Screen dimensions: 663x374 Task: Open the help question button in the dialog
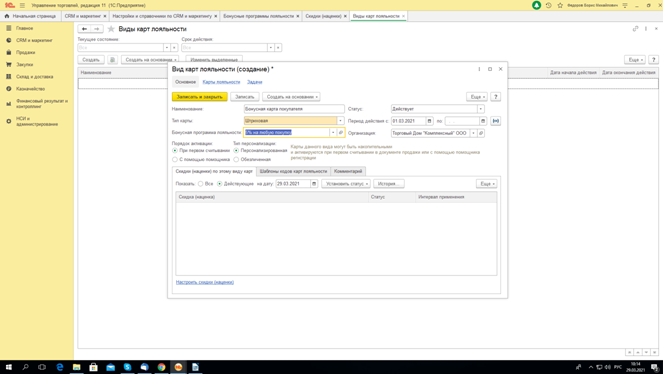496,97
